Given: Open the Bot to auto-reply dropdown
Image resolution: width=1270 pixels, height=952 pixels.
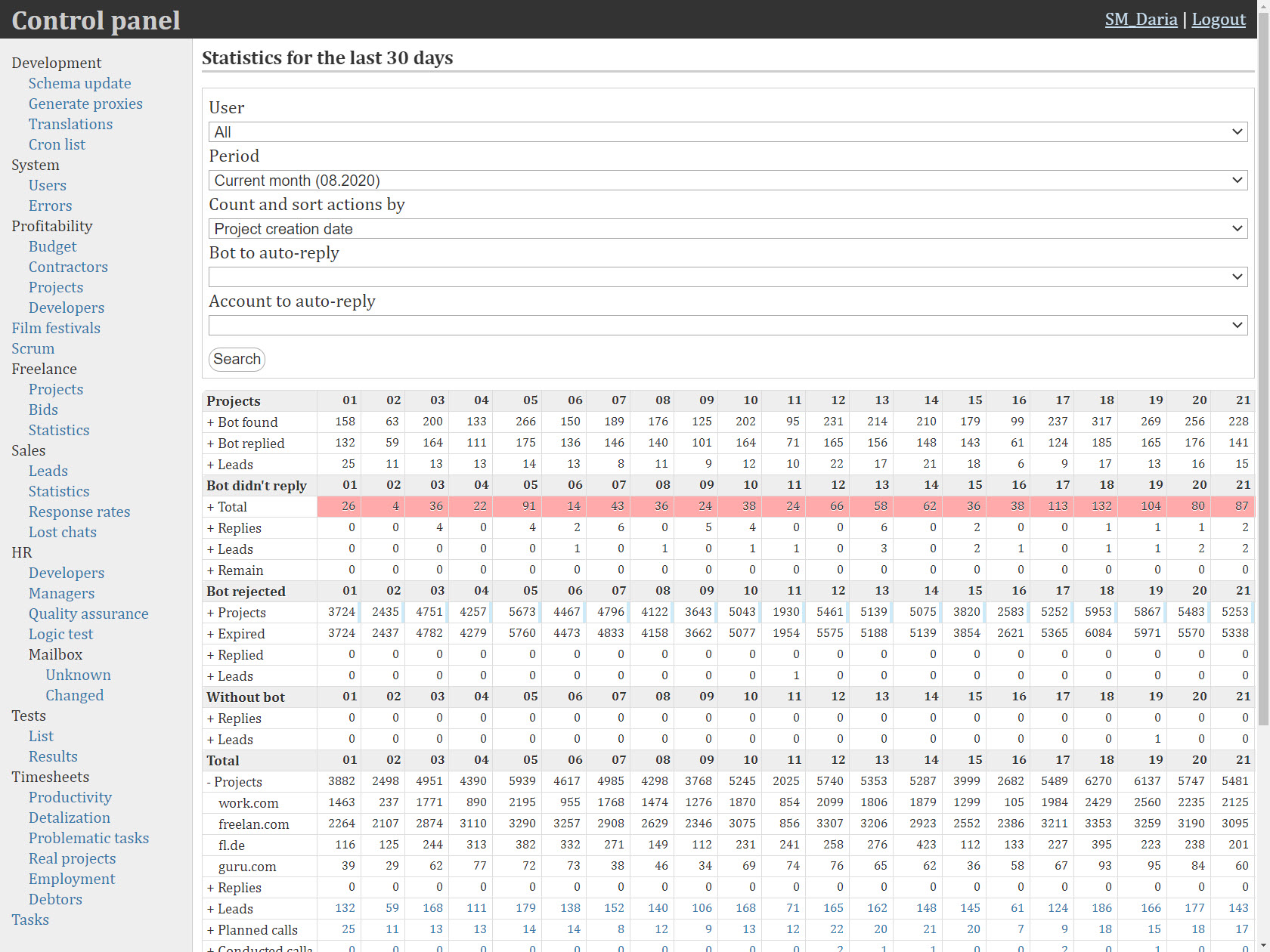Looking at the screenshot, I should click(727, 277).
